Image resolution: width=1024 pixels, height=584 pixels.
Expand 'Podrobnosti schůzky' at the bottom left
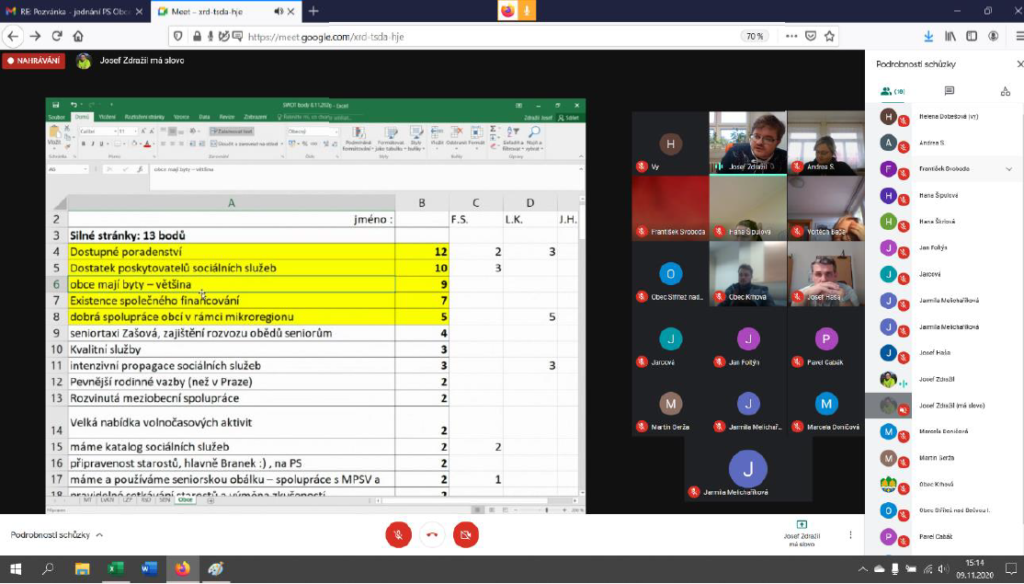click(56, 535)
